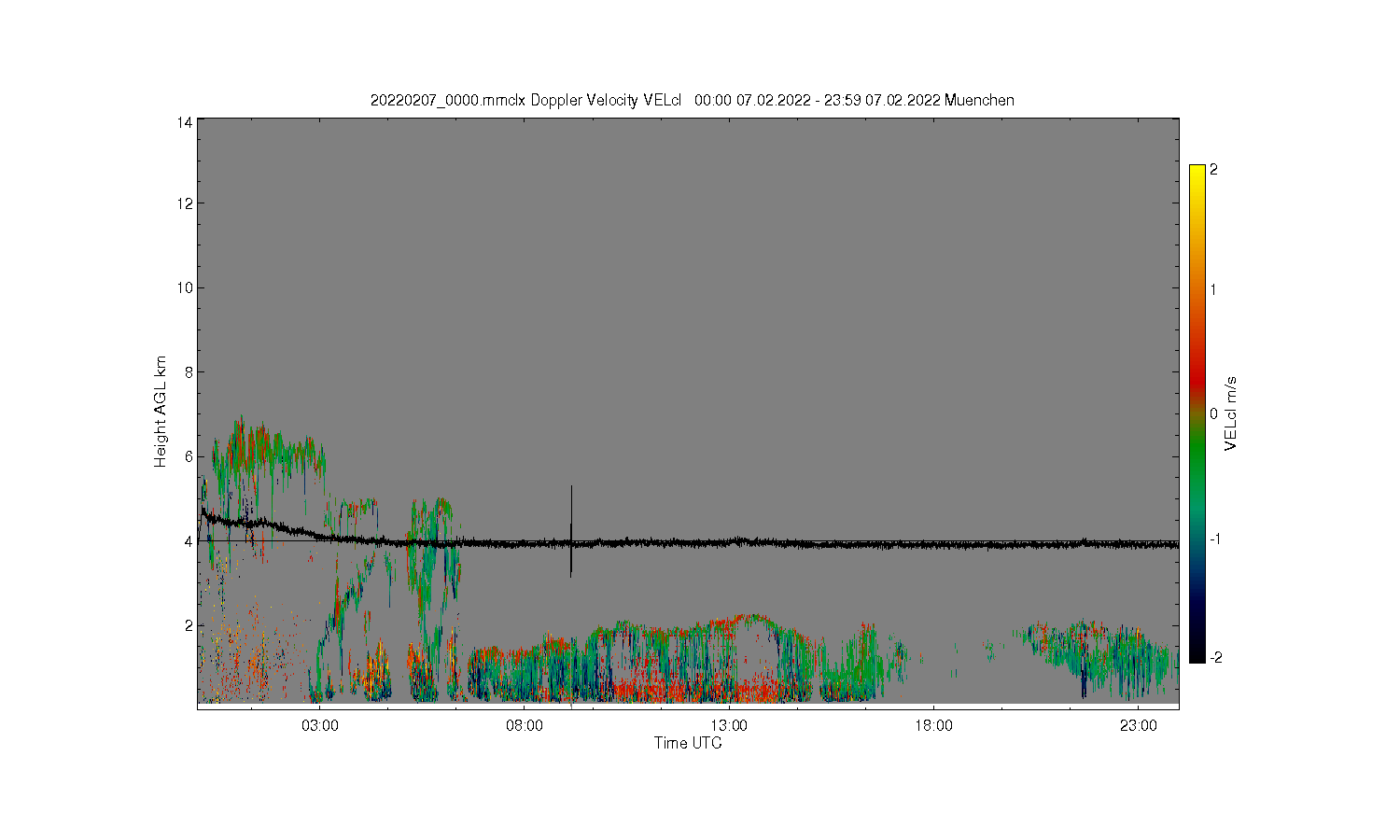Select the 03:00 time tick label
Viewport: 1400px width, 840px height.
tap(320, 725)
